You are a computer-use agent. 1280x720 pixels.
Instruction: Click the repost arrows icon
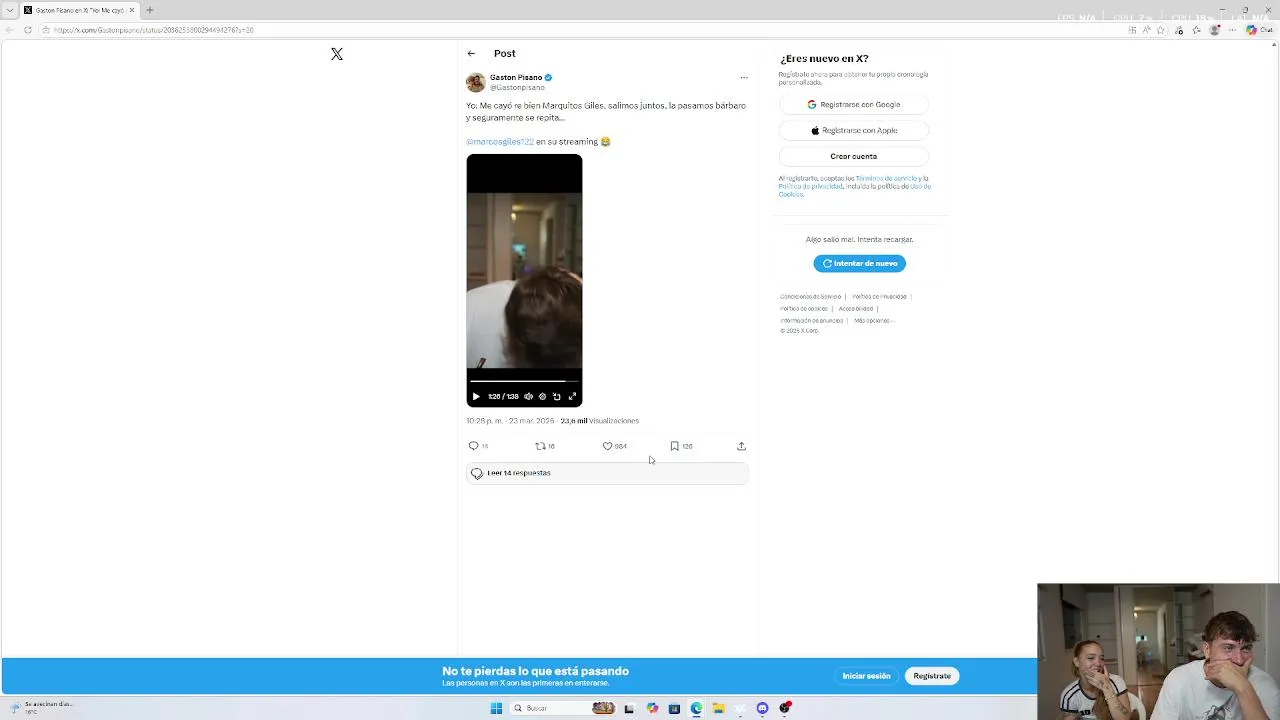click(x=540, y=446)
